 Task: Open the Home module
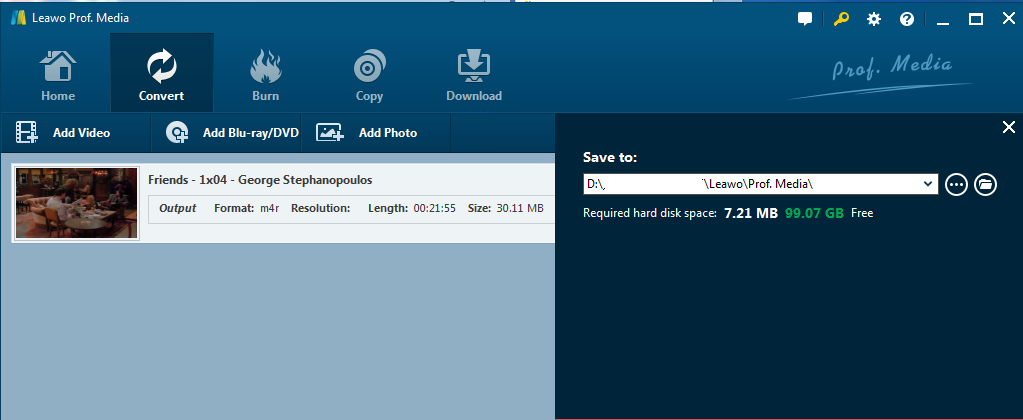[58, 74]
